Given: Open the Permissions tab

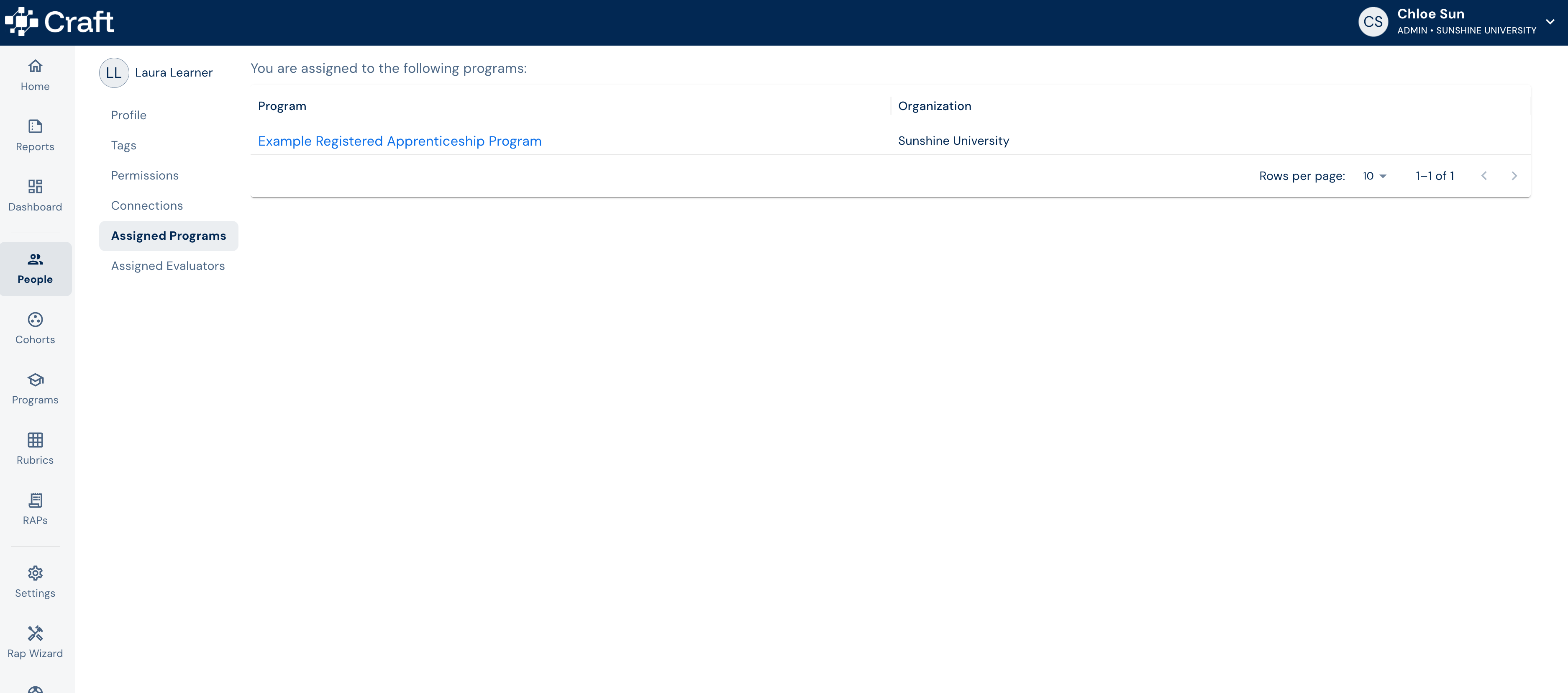Looking at the screenshot, I should pyautogui.click(x=169, y=175).
